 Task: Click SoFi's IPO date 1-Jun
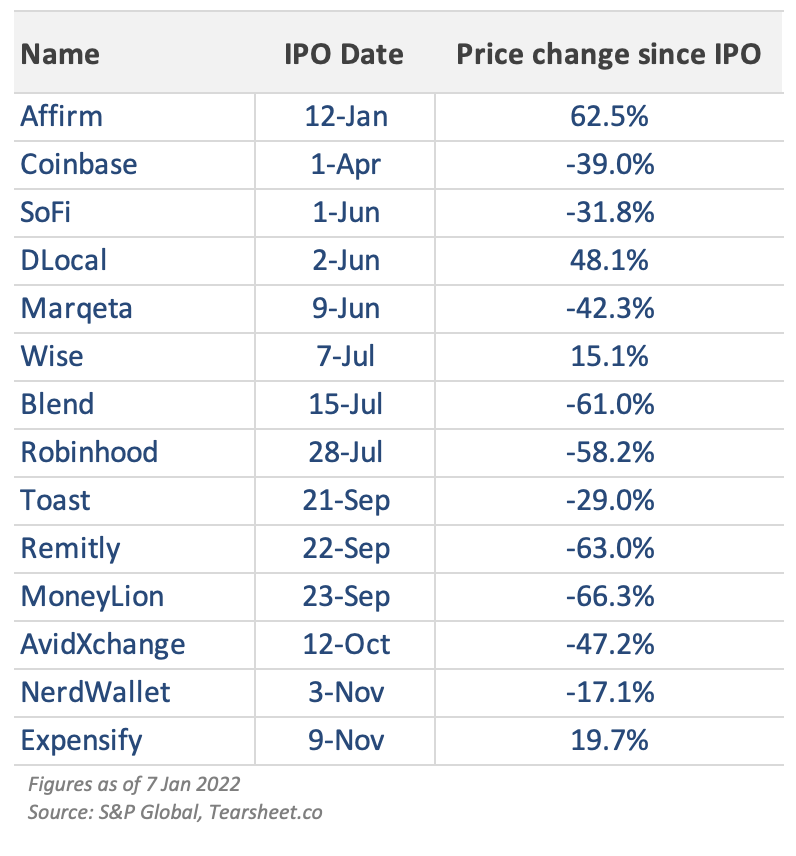pos(345,212)
